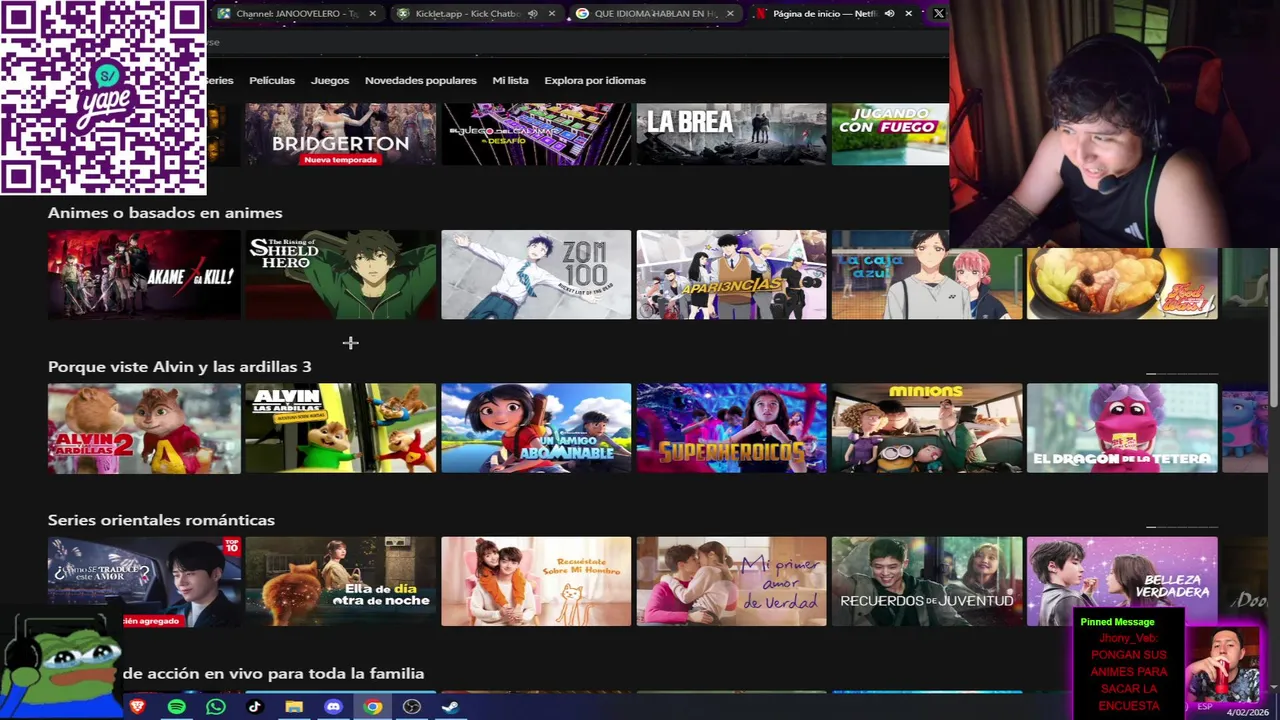This screenshot has height=720, width=1280.
Task: Open File Explorer from the taskbar
Action: pyautogui.click(x=294, y=707)
